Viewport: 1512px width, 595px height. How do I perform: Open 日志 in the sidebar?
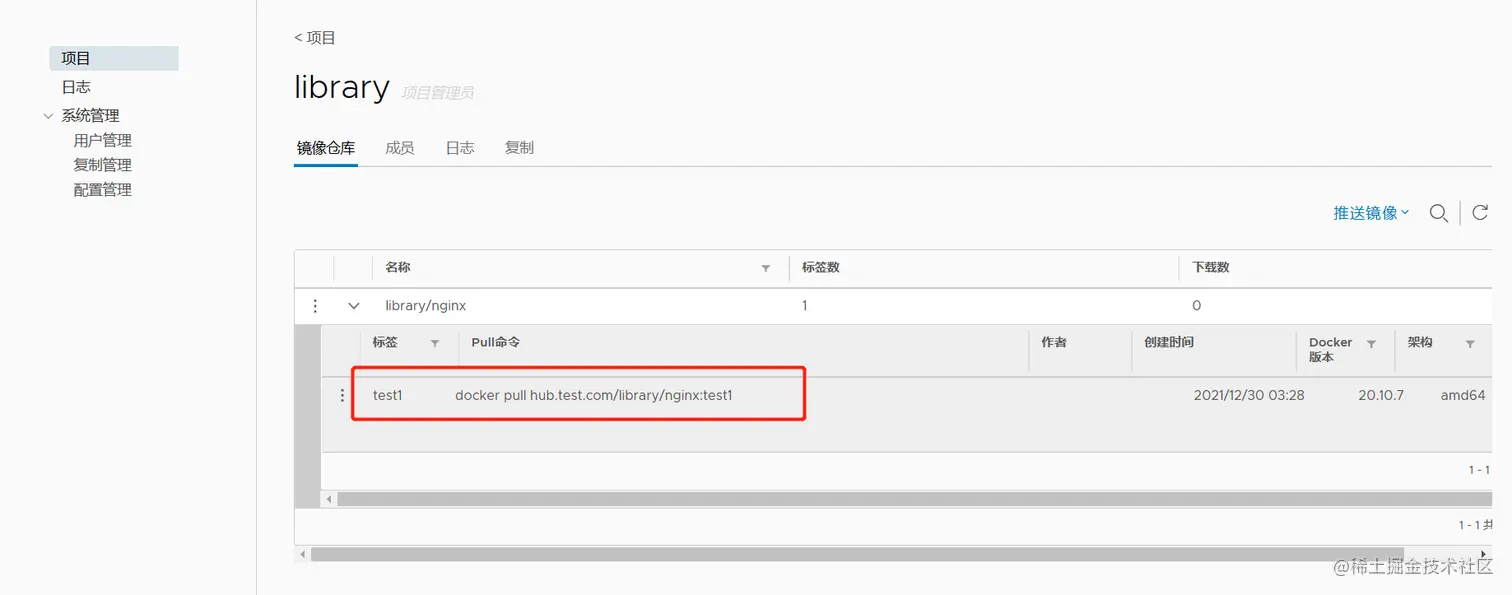(x=76, y=87)
